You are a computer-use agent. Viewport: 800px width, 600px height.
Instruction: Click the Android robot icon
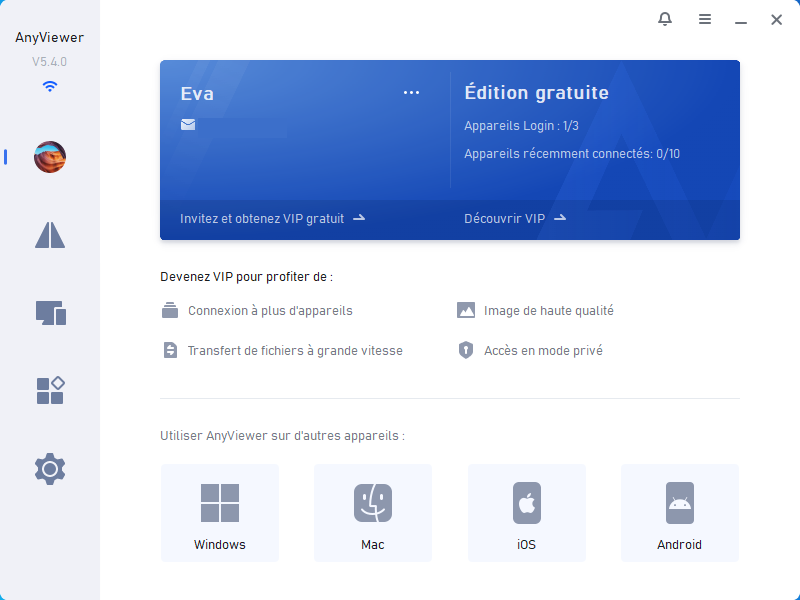coord(680,503)
